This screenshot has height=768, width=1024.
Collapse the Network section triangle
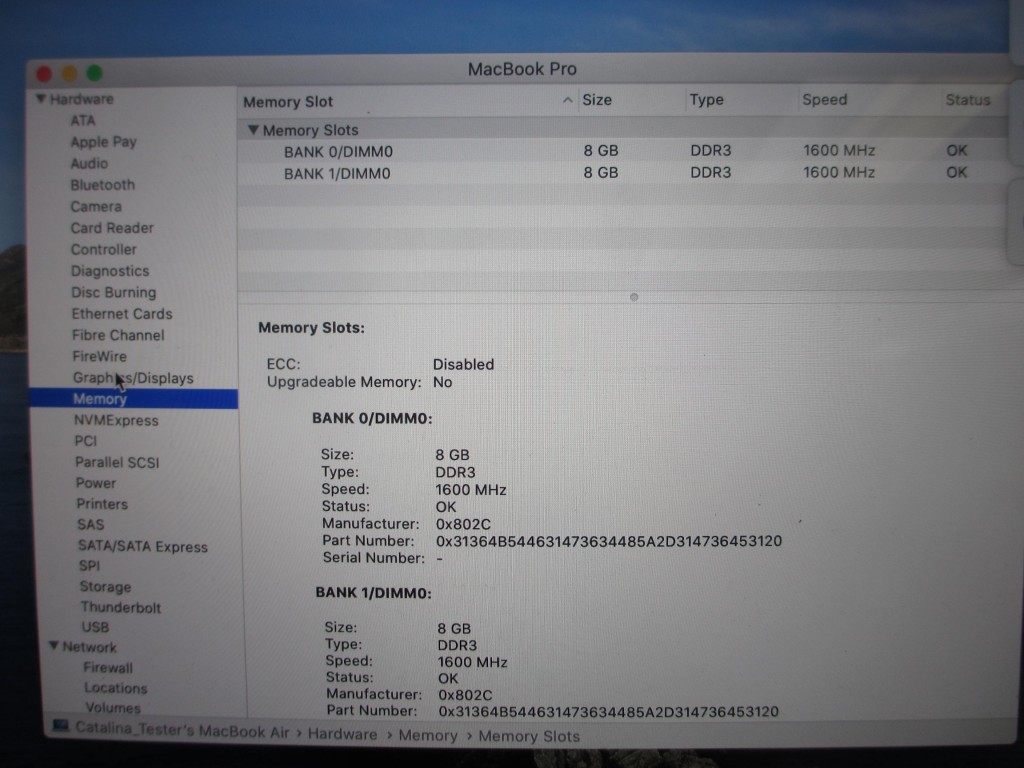(x=54, y=646)
